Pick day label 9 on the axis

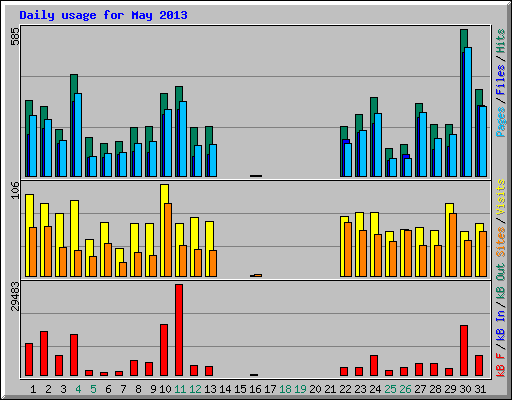pos(153,389)
